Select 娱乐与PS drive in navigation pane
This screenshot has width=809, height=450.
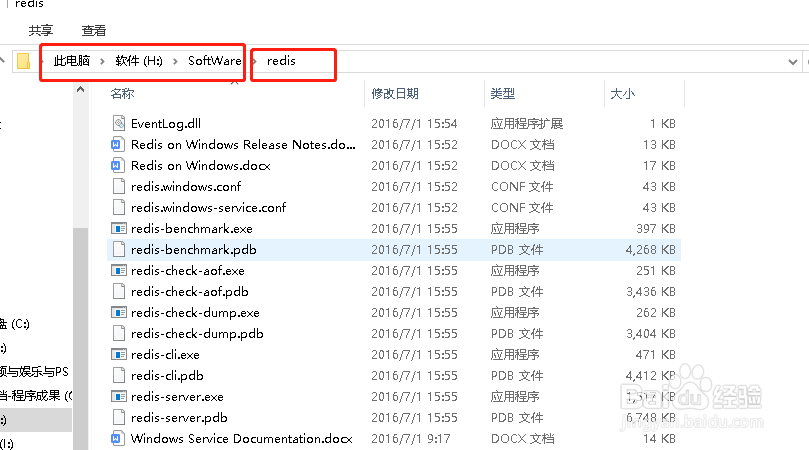click(35, 372)
